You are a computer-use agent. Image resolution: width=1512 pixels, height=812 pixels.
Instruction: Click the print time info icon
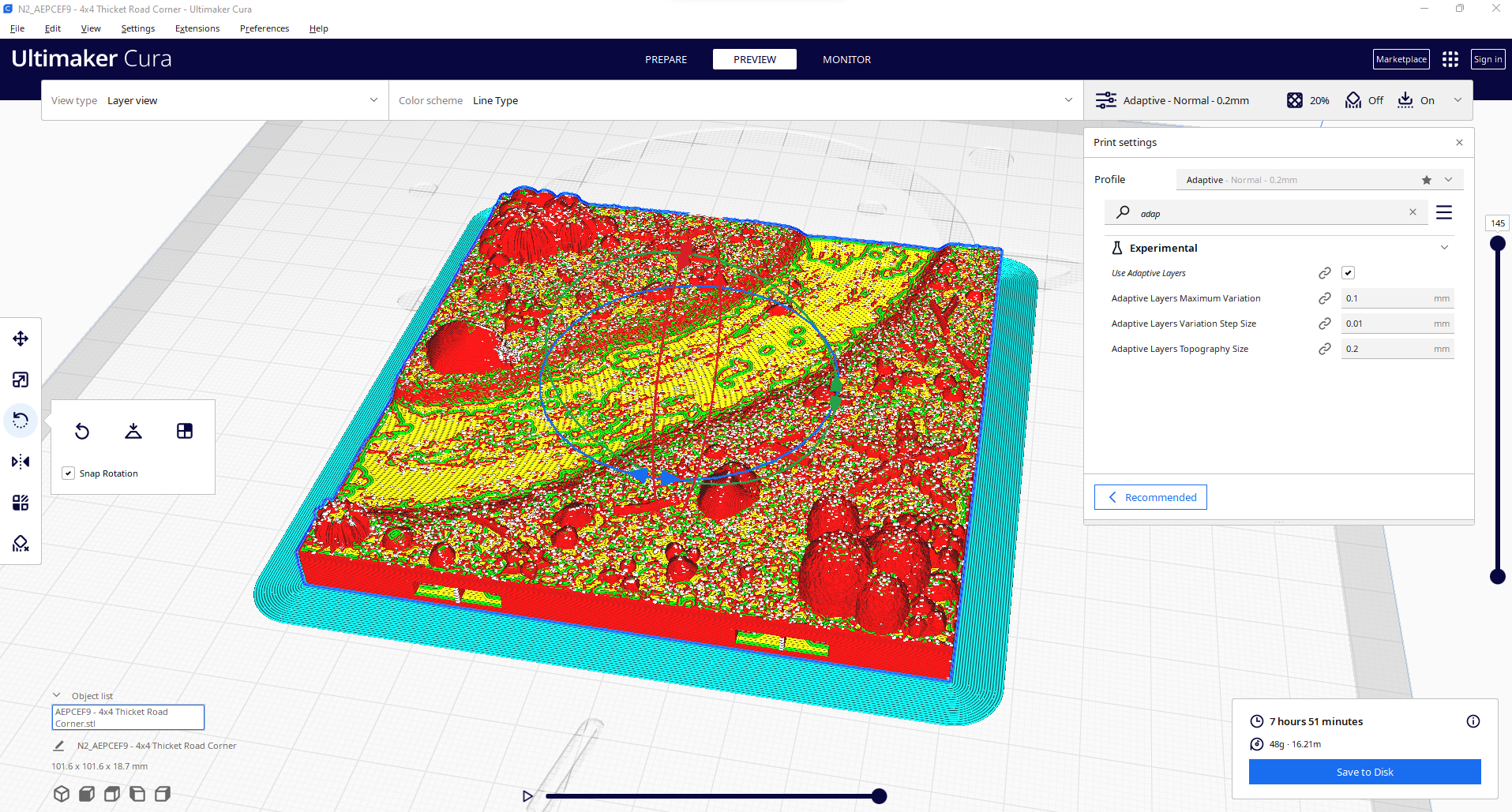pyautogui.click(x=1473, y=721)
